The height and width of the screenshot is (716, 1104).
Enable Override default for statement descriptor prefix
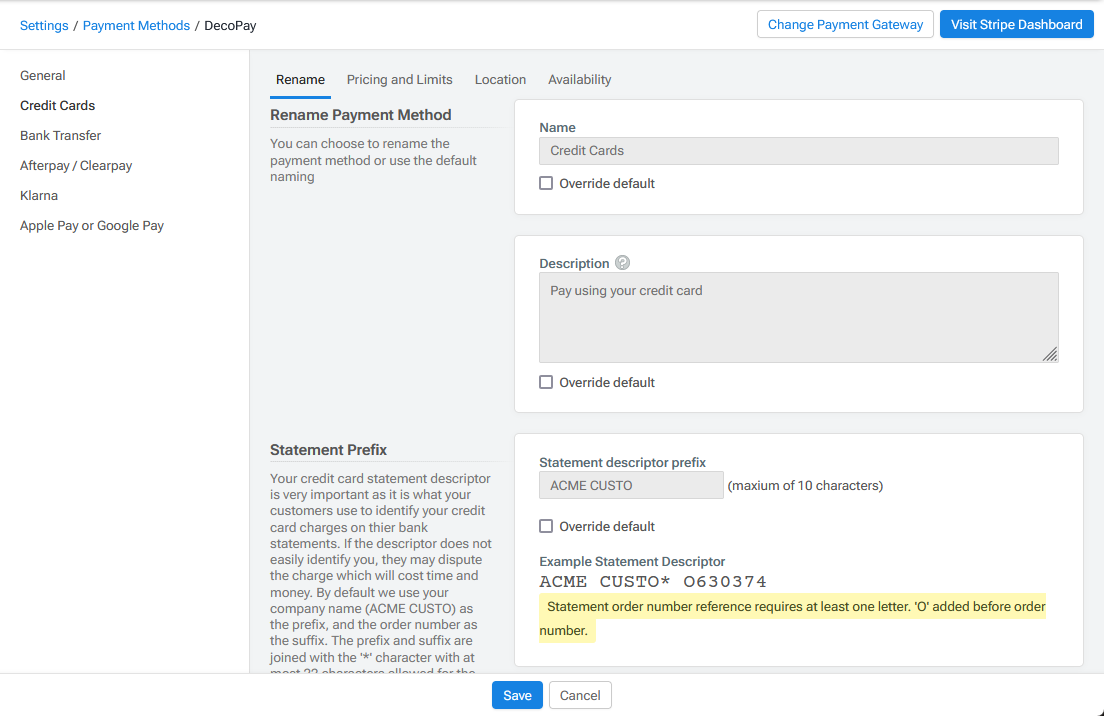(546, 526)
